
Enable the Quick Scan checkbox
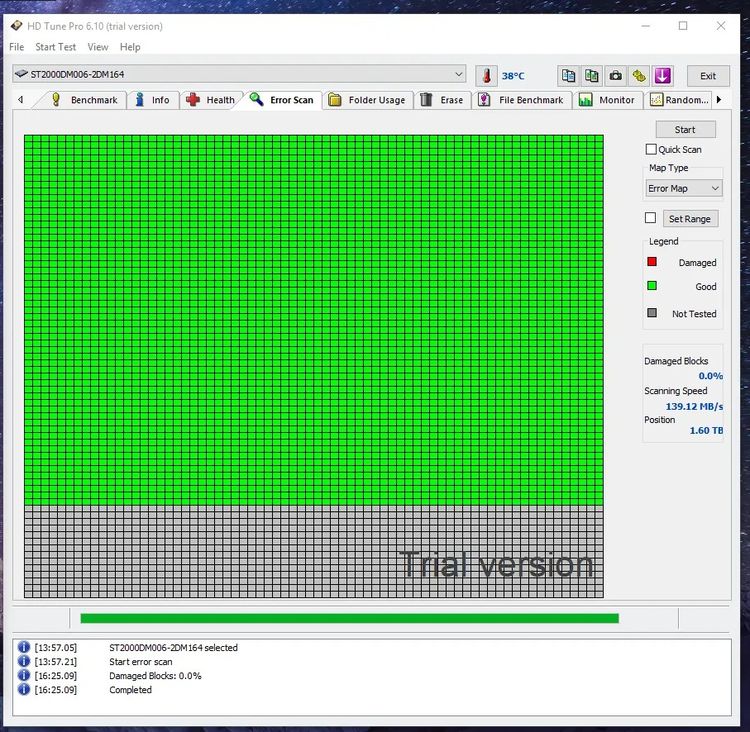(651, 149)
